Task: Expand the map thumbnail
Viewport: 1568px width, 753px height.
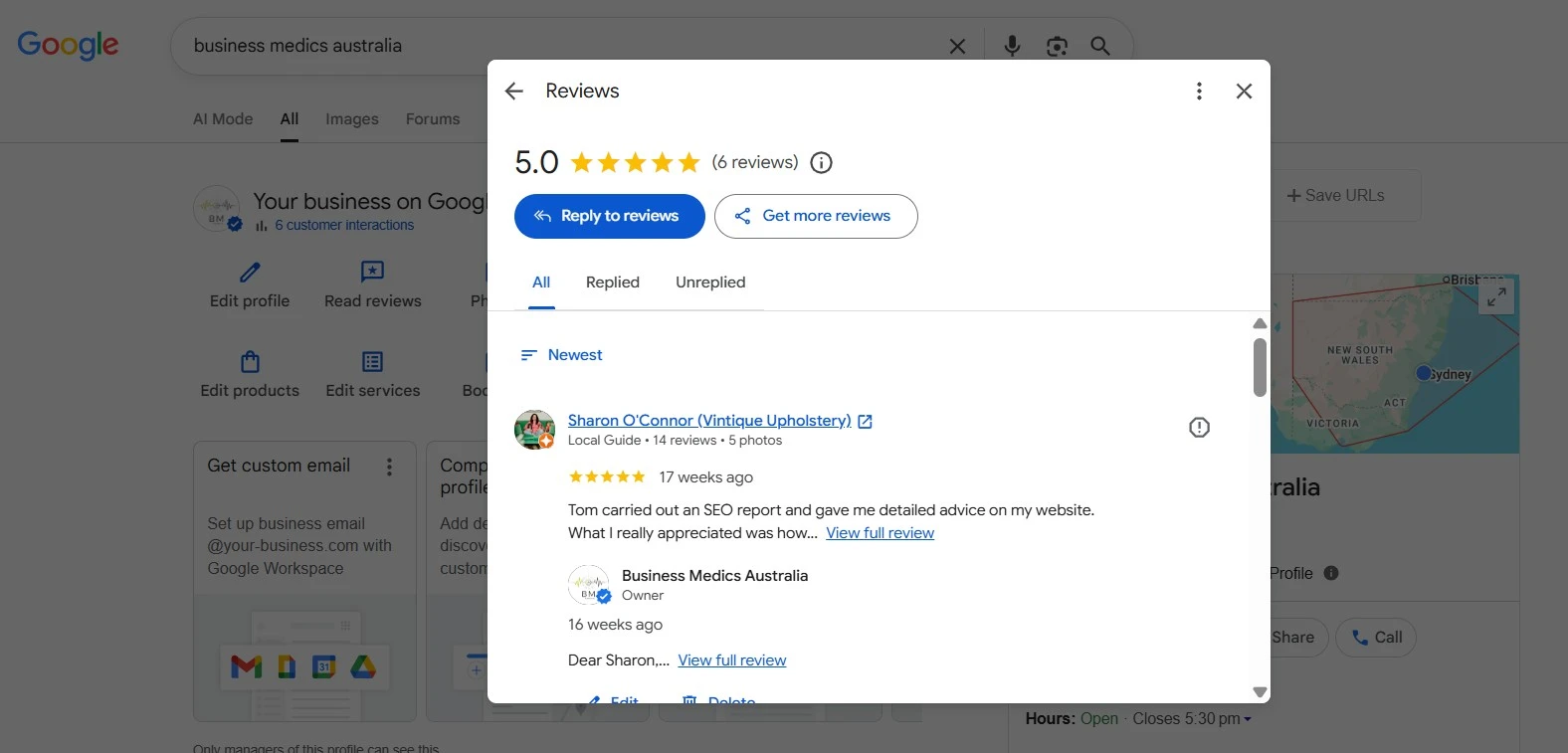Action: [x=1496, y=296]
